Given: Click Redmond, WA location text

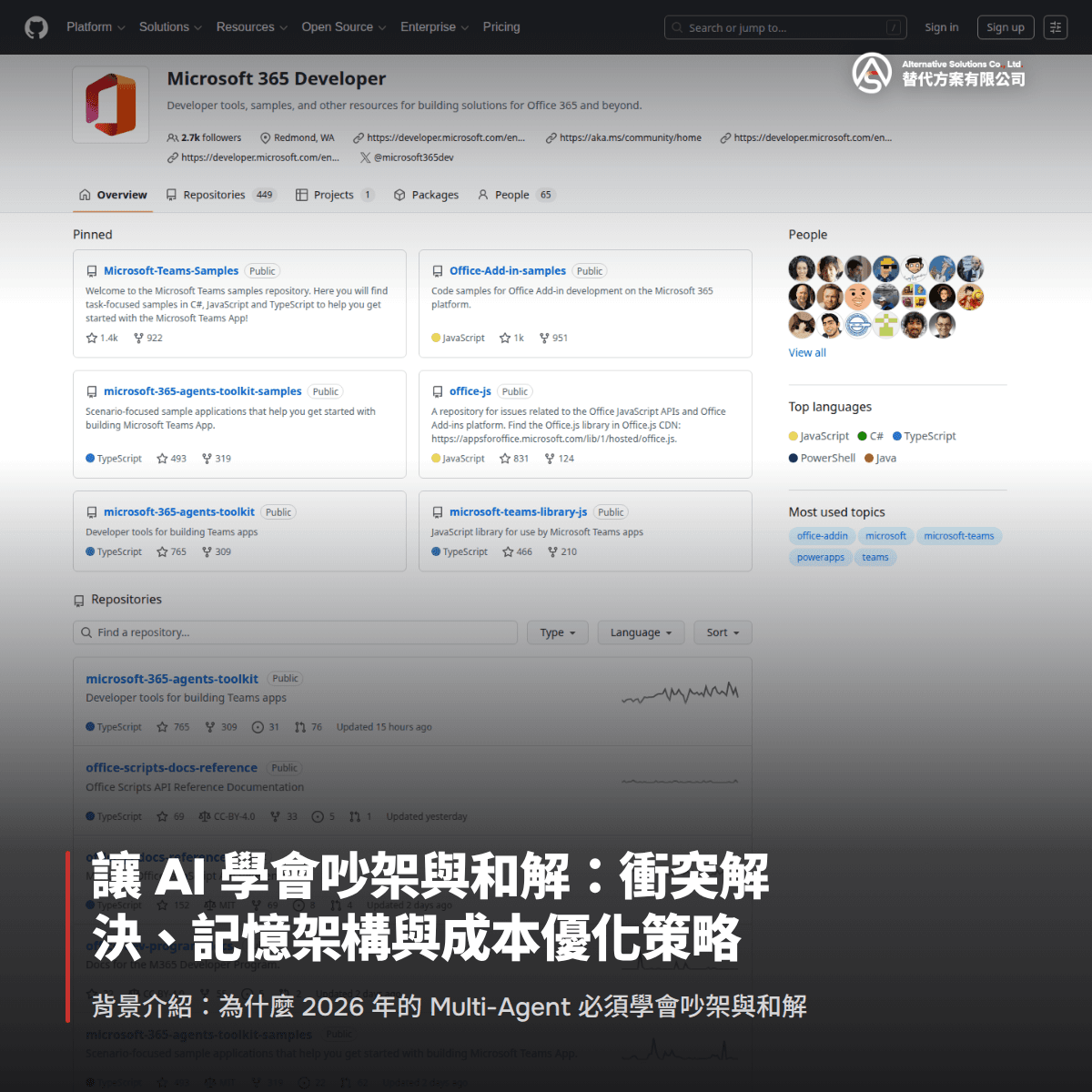Looking at the screenshot, I should tap(298, 137).
